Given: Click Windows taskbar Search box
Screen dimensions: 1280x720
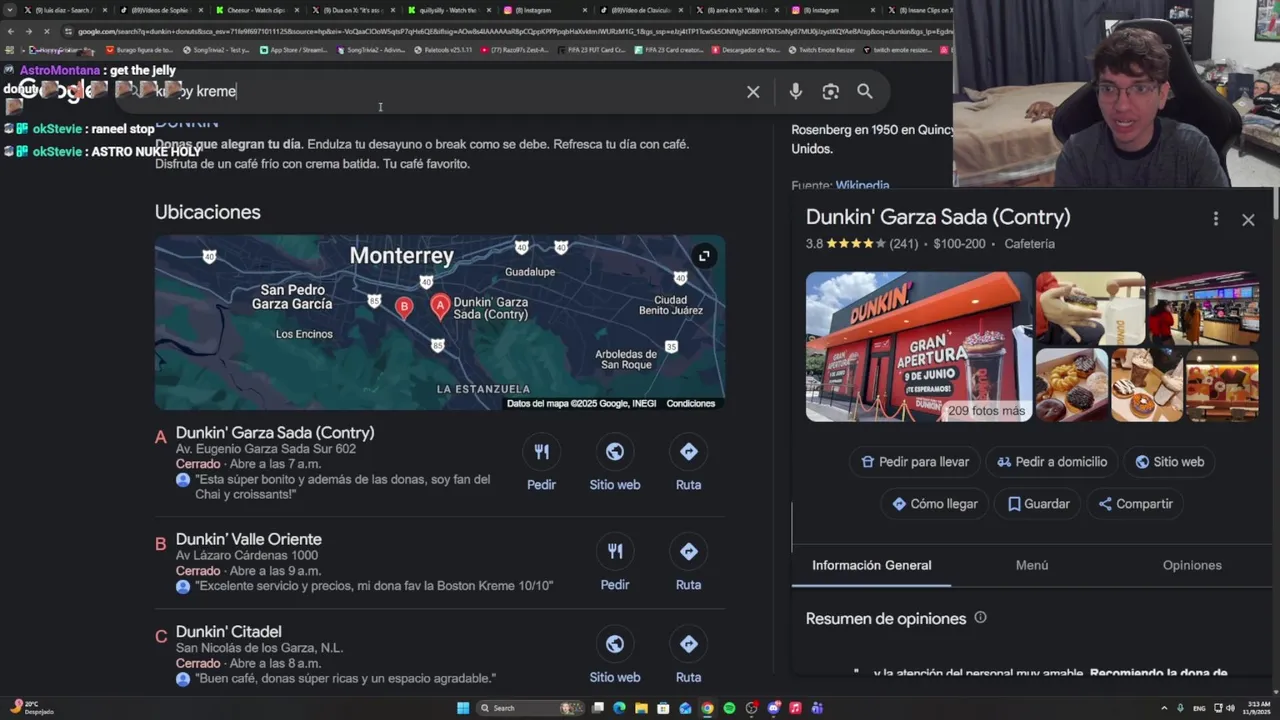Looking at the screenshot, I should (531, 708).
